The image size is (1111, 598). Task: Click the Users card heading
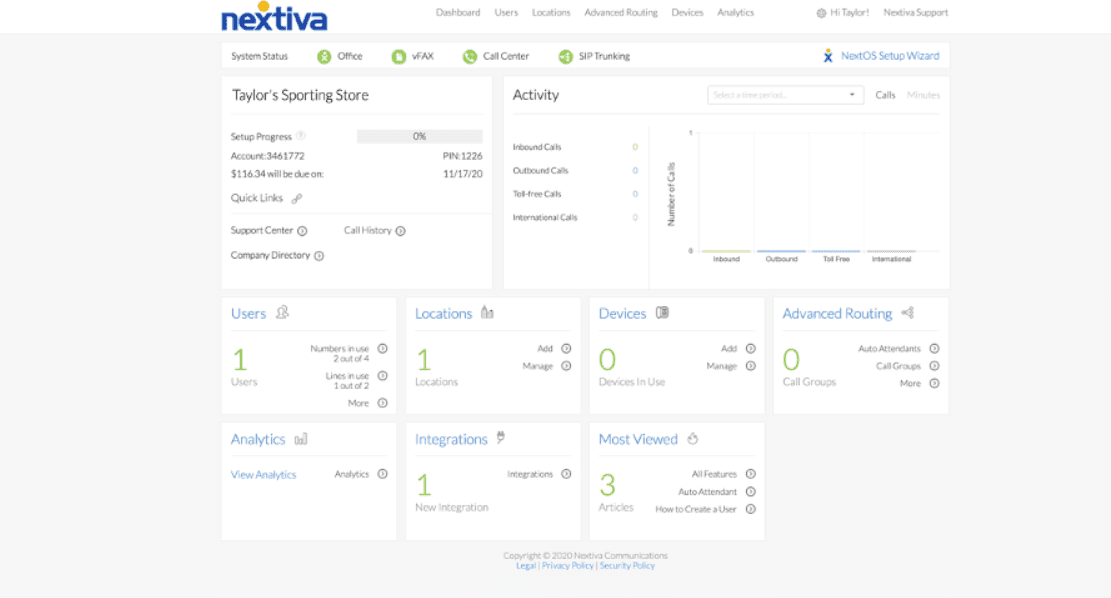point(249,313)
